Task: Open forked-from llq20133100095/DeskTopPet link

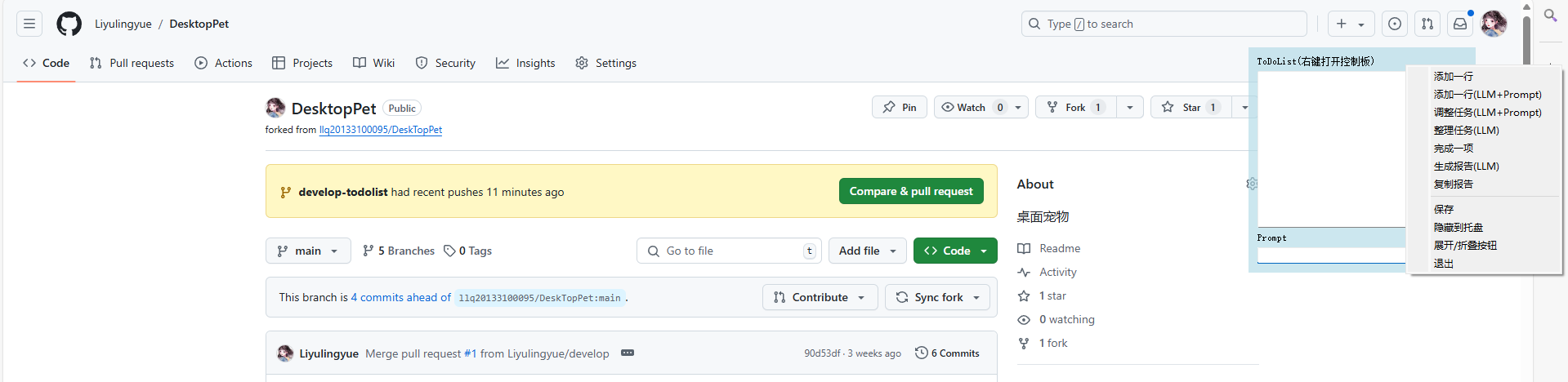Action: click(381, 130)
